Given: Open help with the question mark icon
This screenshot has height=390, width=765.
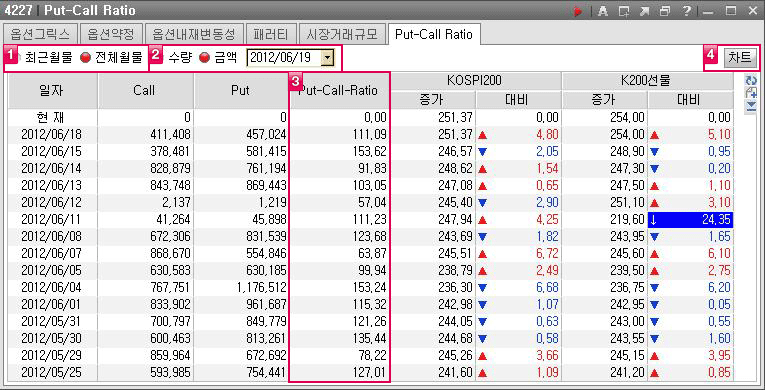Looking at the screenshot, I should coord(686,11).
